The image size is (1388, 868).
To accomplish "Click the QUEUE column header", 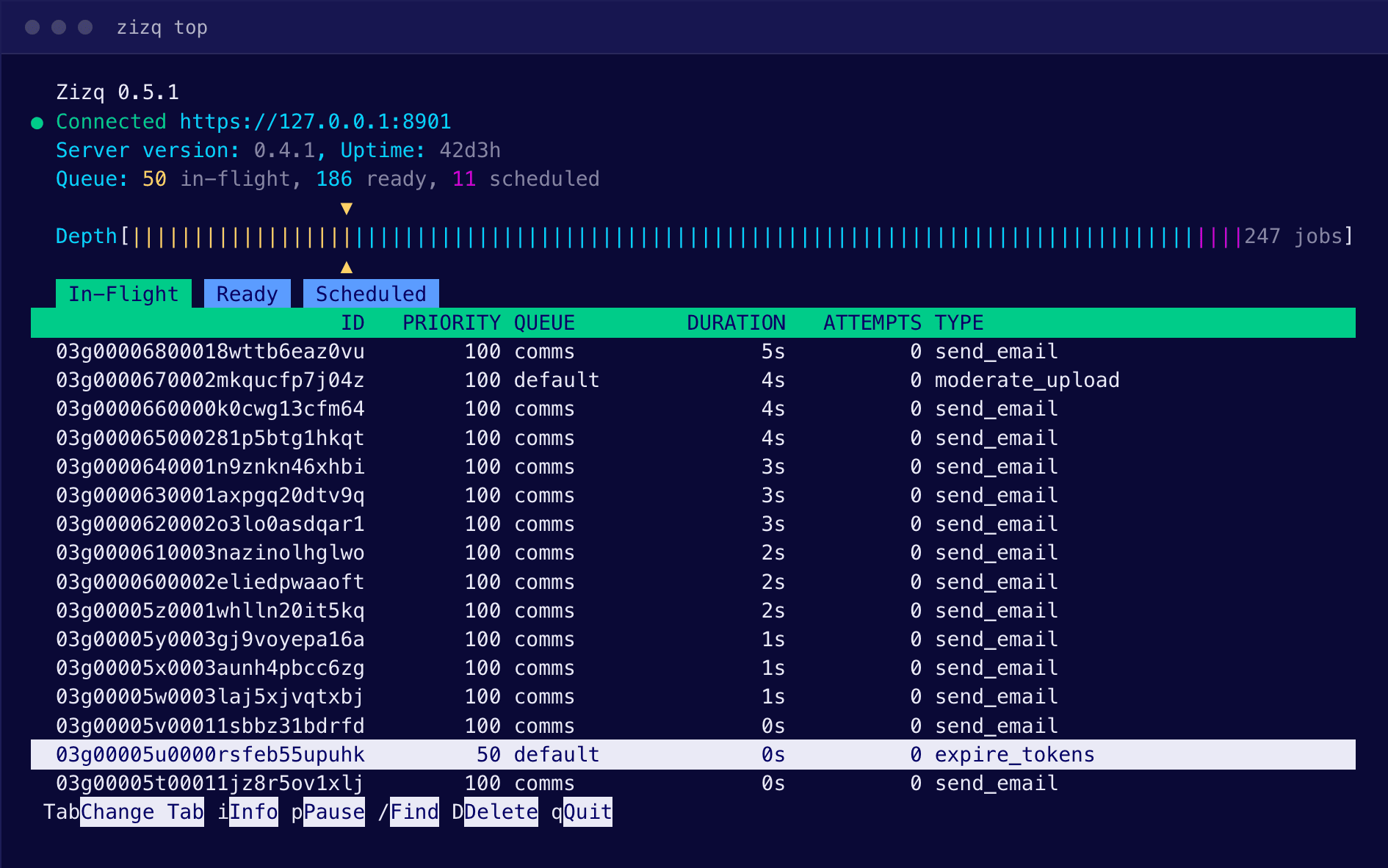I will tap(544, 323).
